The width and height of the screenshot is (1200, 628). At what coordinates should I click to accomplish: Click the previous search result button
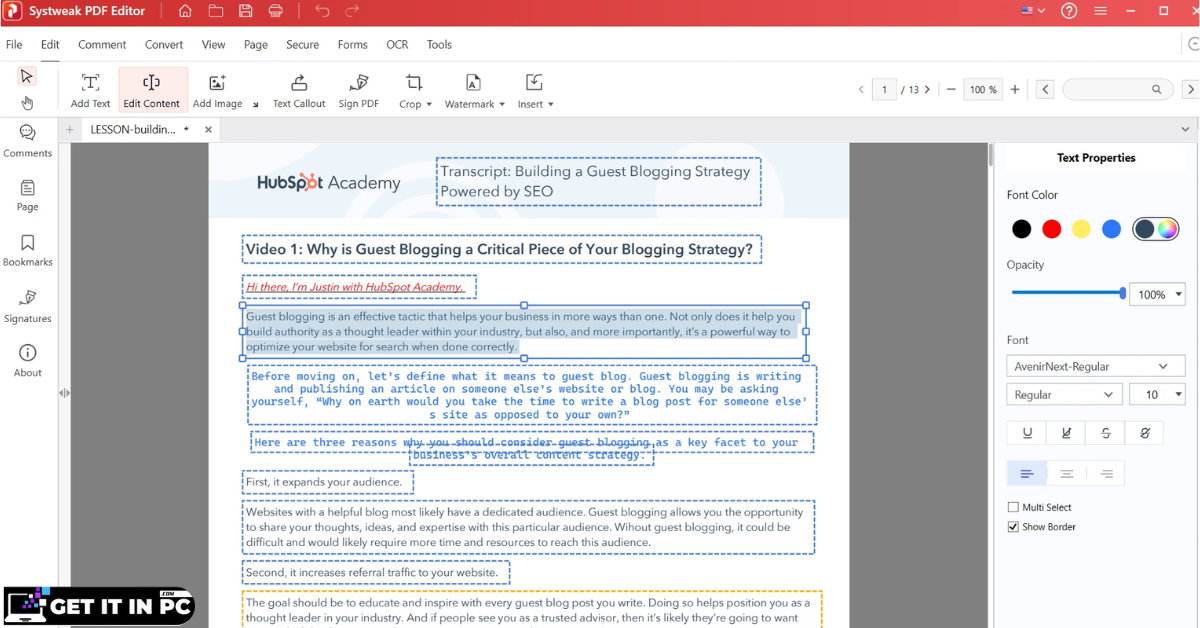coord(1045,90)
